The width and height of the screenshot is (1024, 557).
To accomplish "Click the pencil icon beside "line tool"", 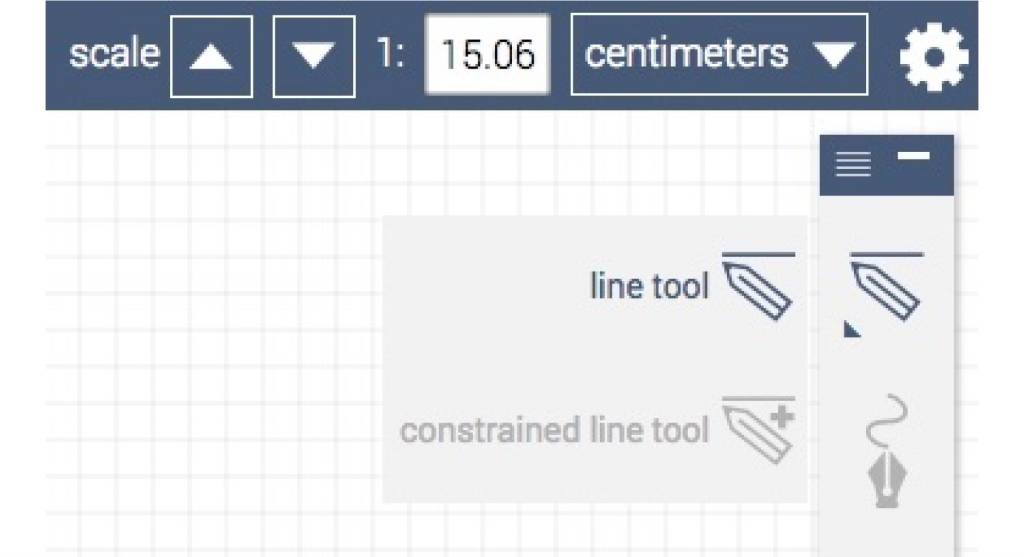I will point(758,286).
